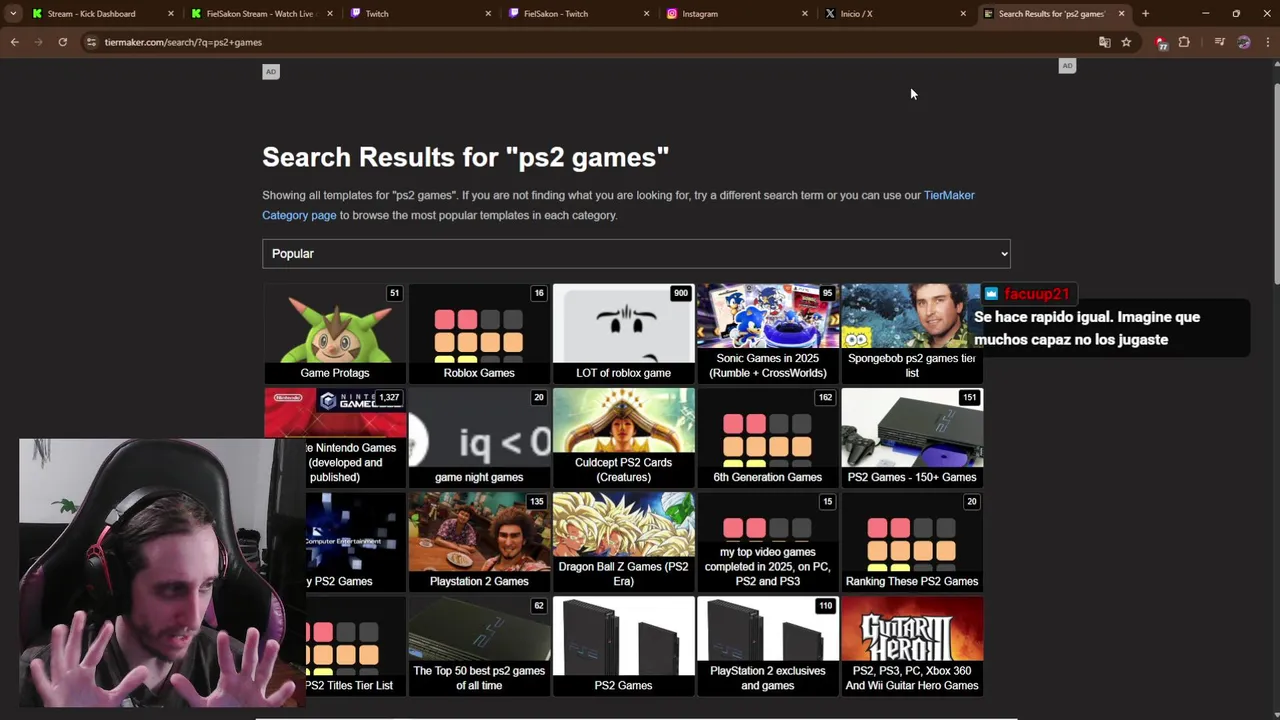Viewport: 1280px width, 720px height.
Task: Open the Playstation 2 Games template
Action: coord(479,542)
